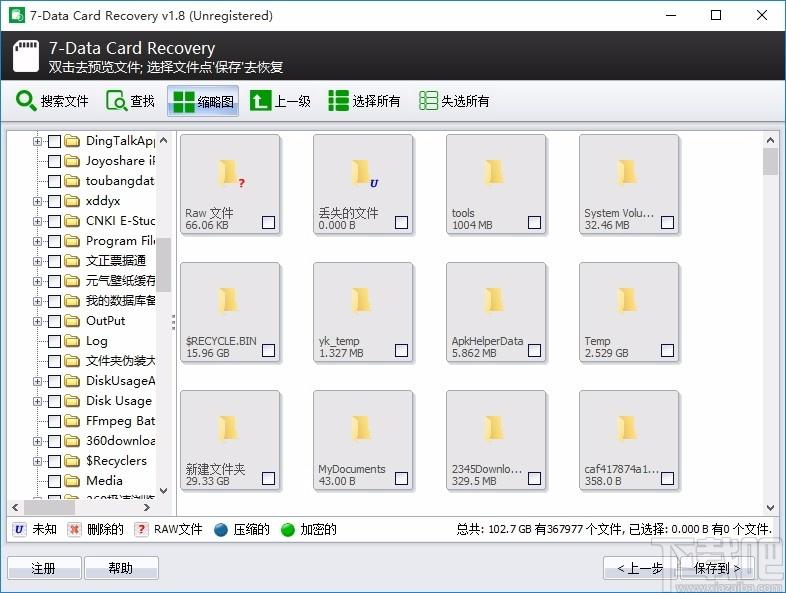Screen dimensions: 786x593
Task: Tick the OutPut tree checkbox
Action: (x=55, y=321)
